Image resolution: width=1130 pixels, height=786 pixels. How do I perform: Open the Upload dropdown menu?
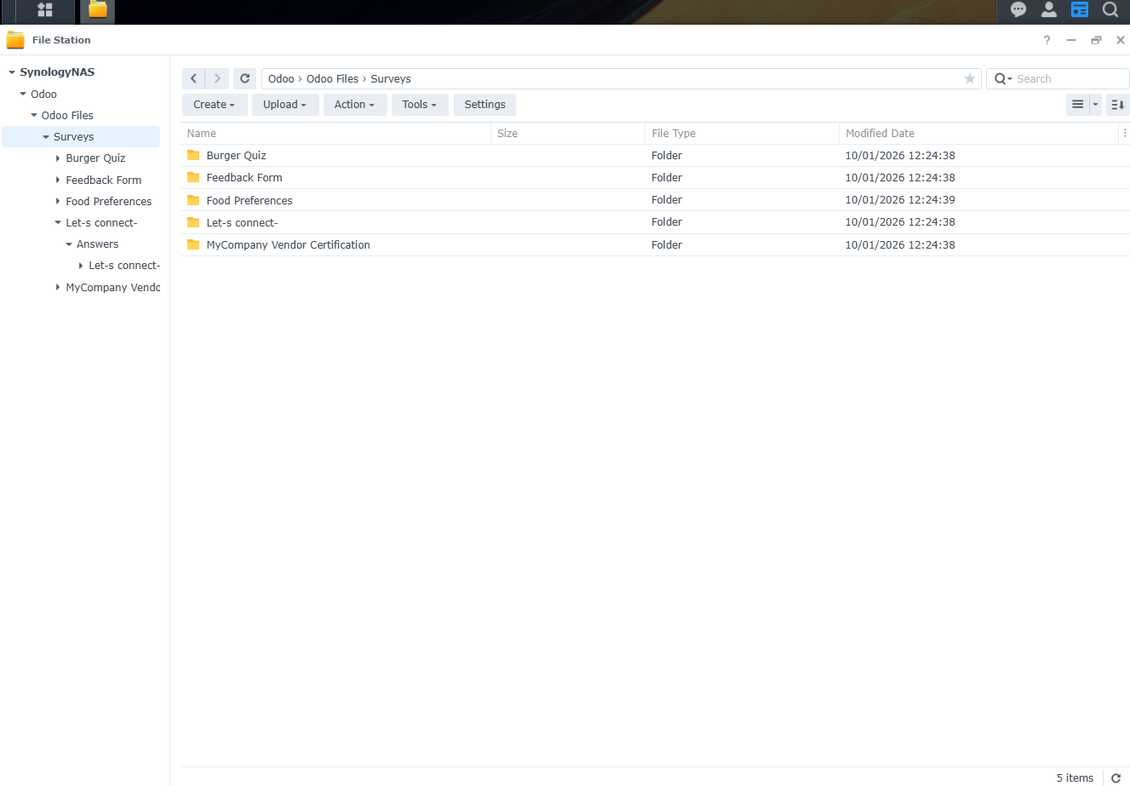tap(285, 104)
